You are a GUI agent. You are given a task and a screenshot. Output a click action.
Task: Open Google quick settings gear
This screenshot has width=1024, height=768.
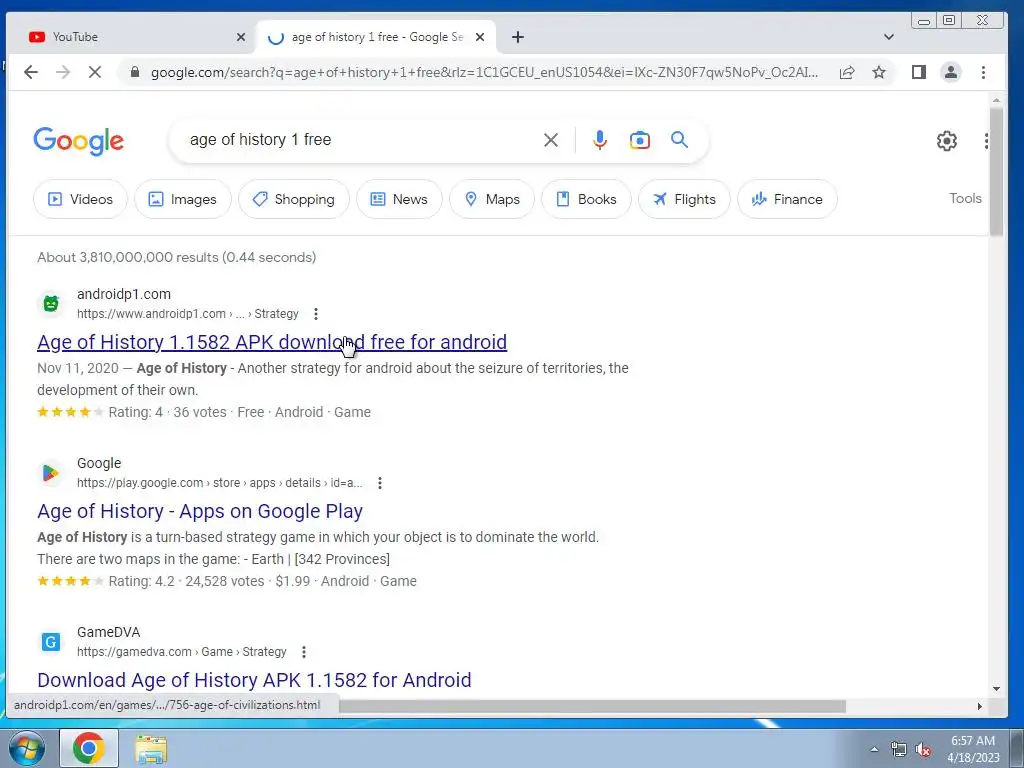(946, 140)
